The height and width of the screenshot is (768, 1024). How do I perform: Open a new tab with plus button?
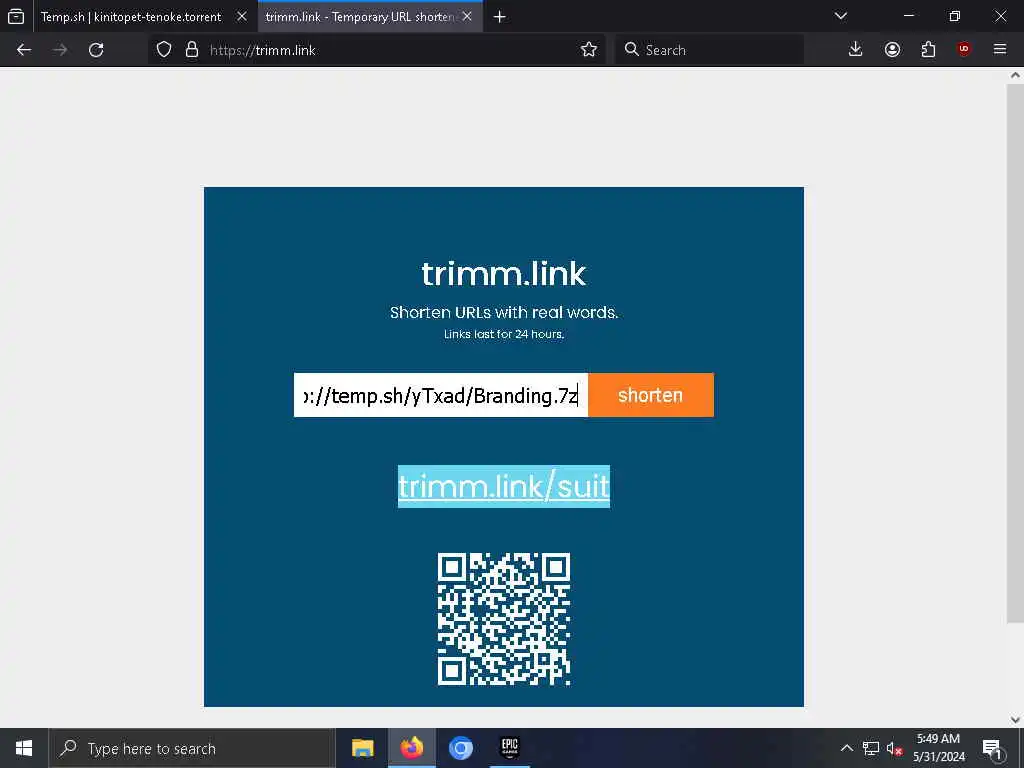500,17
